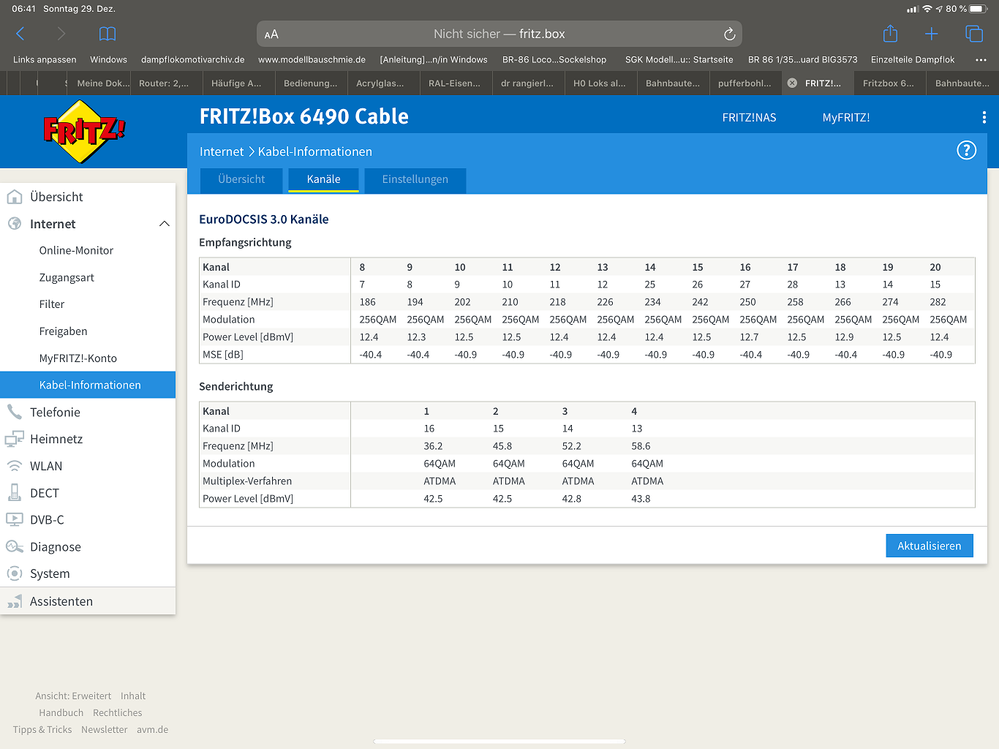
Task: Expand the Heimnetz sidebar section
Action: 56,439
